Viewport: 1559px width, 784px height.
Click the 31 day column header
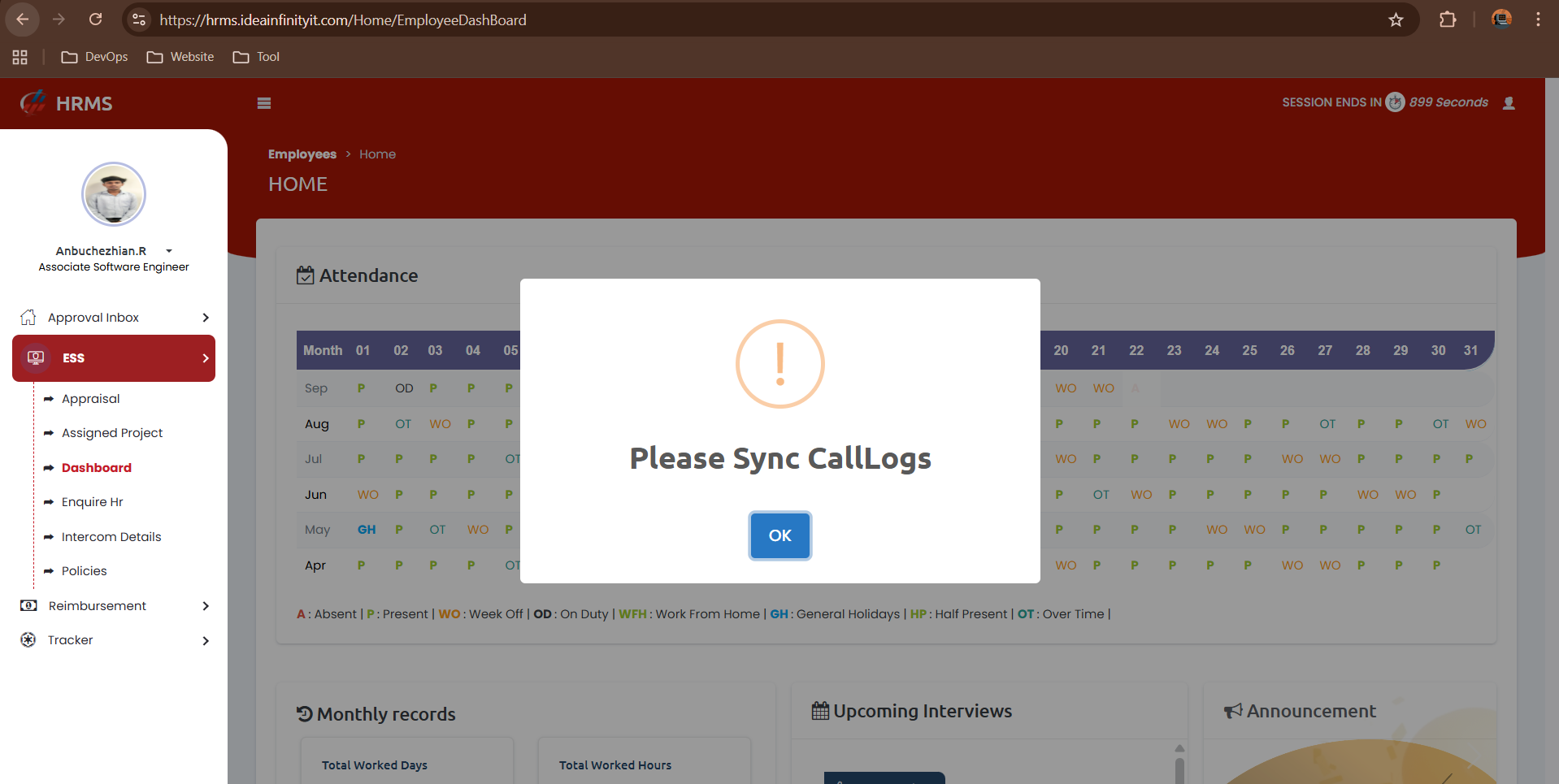tap(1470, 350)
